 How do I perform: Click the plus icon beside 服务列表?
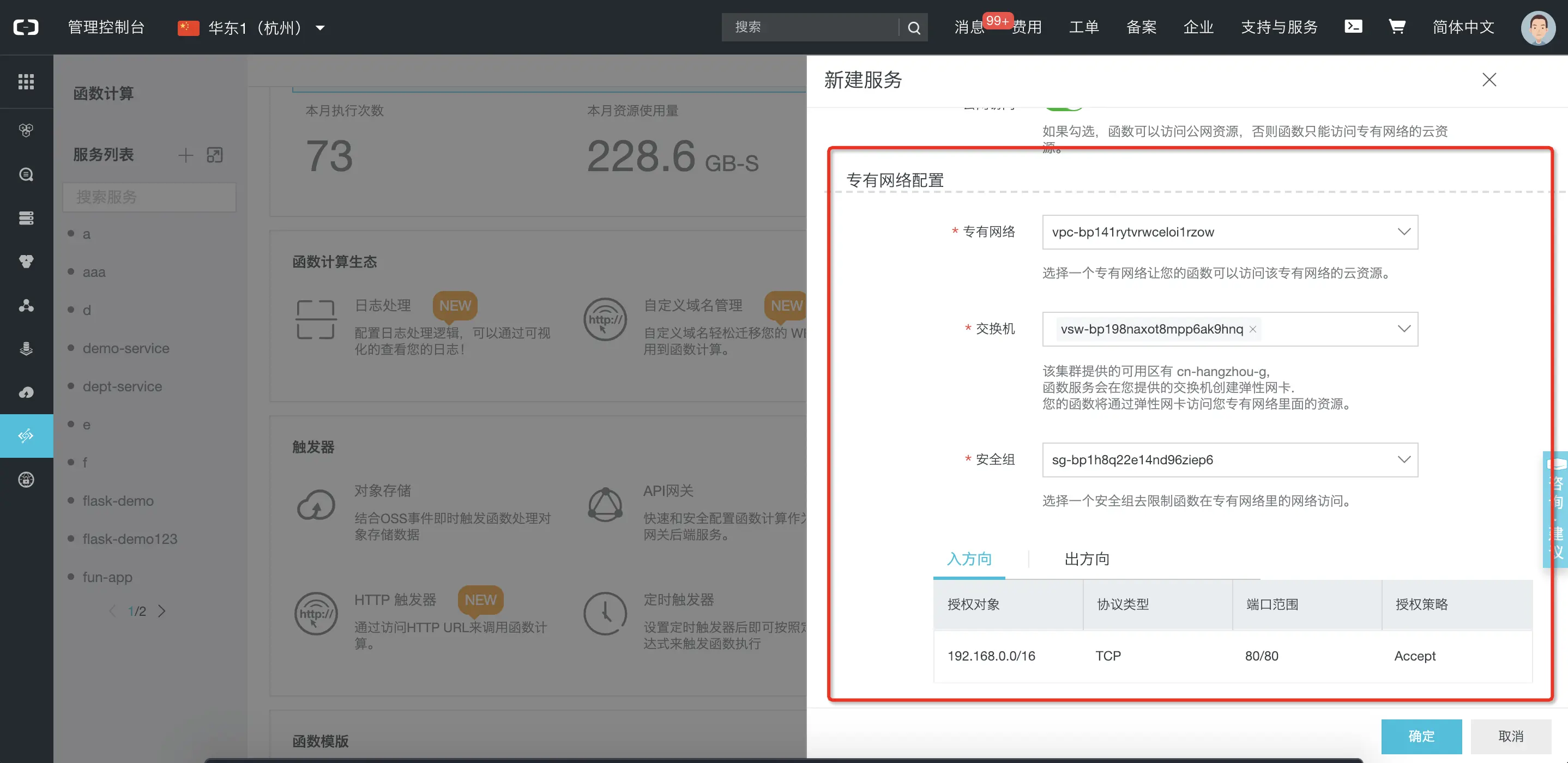click(x=185, y=155)
